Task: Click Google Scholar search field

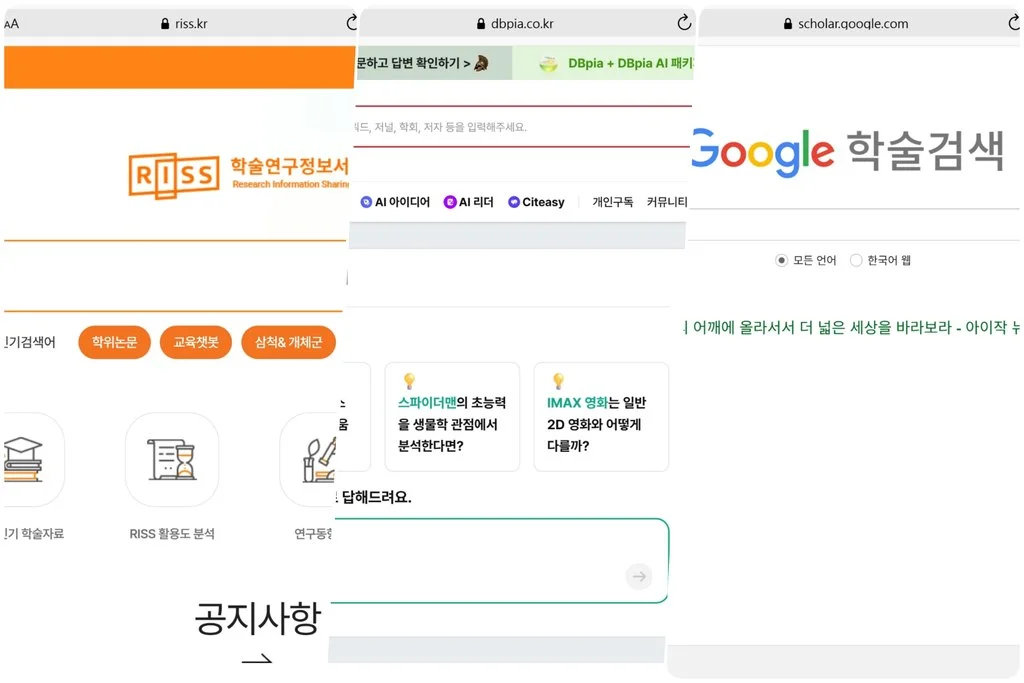Action: click(x=854, y=225)
